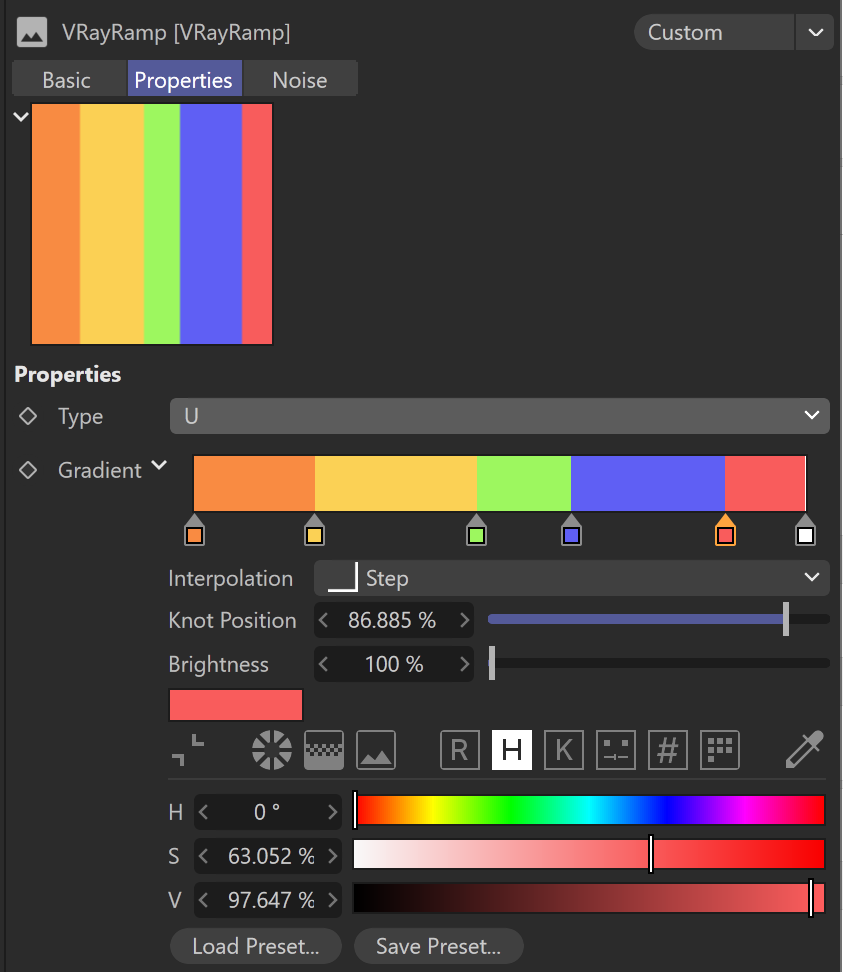The width and height of the screenshot is (843, 972).
Task: Open the color from picture icon
Action: pyautogui.click(x=376, y=750)
